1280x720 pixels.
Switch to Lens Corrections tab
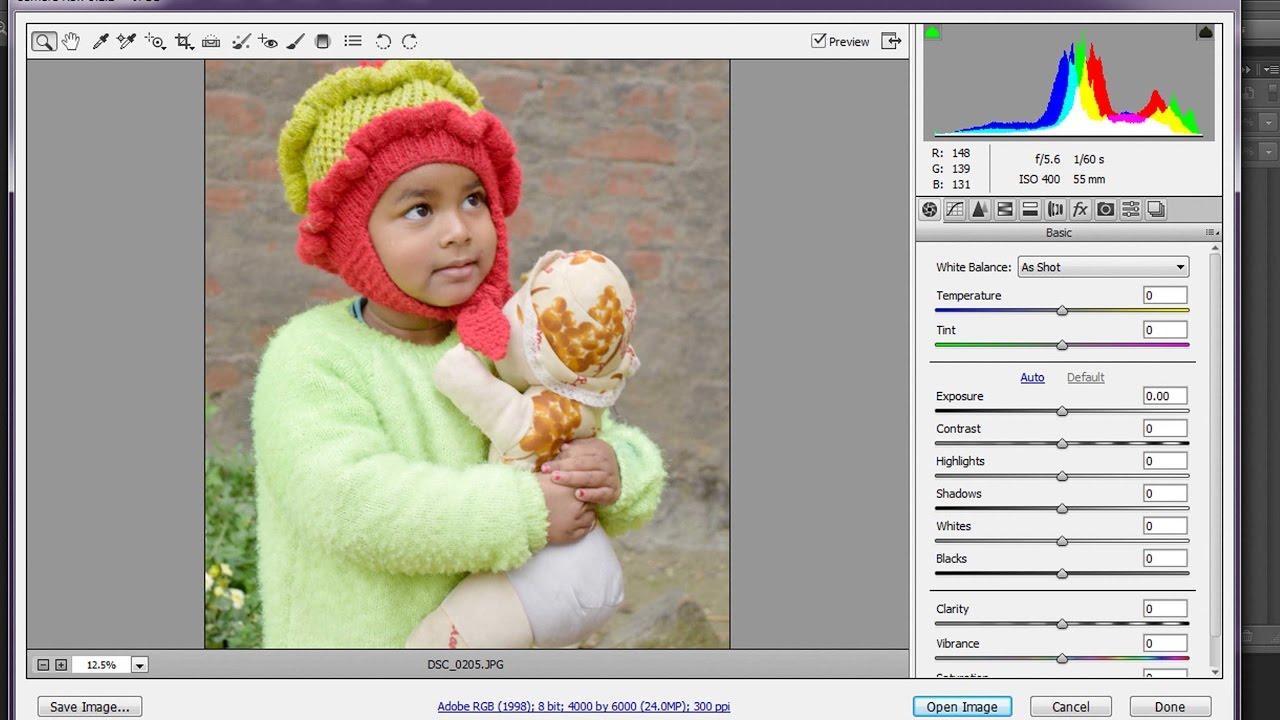tap(1055, 209)
